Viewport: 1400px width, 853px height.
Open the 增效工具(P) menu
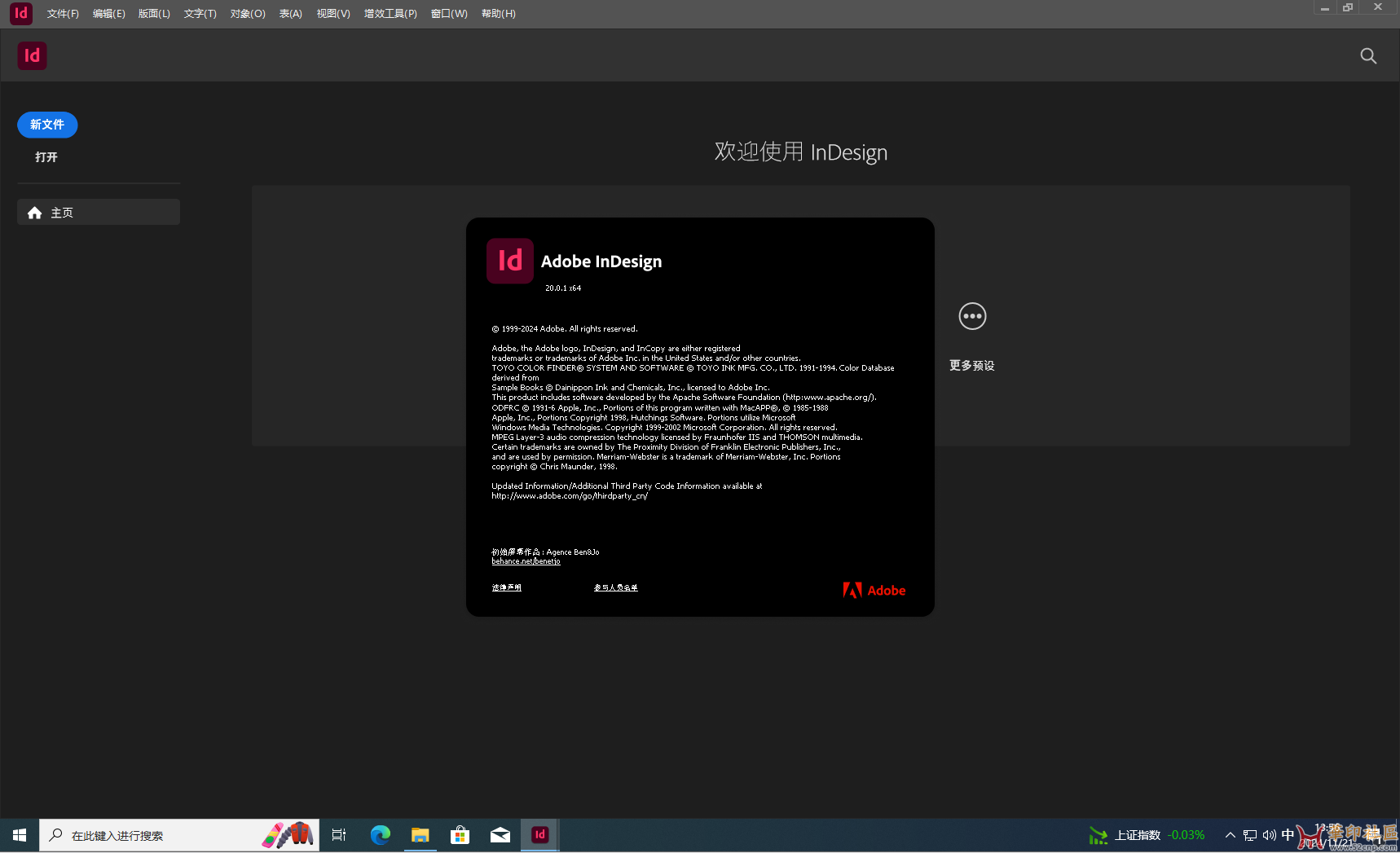click(390, 14)
